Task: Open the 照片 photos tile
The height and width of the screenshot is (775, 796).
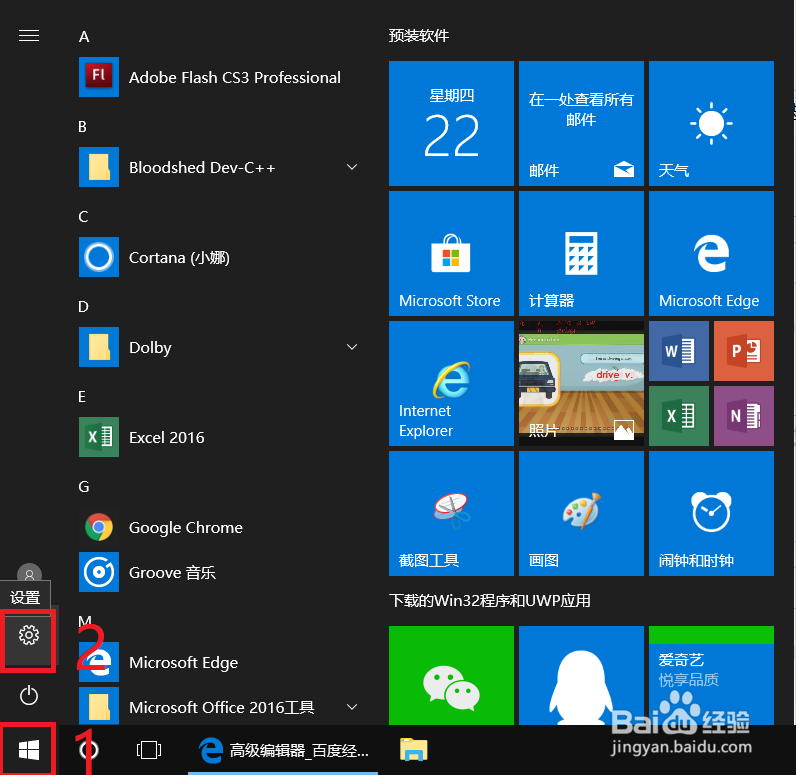Action: pyautogui.click(x=581, y=383)
